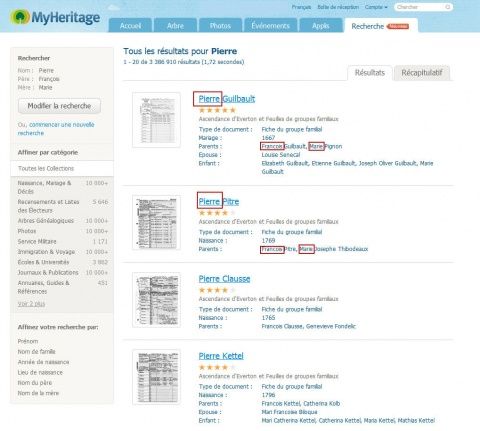Open the Pierre Pitre document thumbnail
This screenshot has width=480, height=431.
click(x=156, y=222)
